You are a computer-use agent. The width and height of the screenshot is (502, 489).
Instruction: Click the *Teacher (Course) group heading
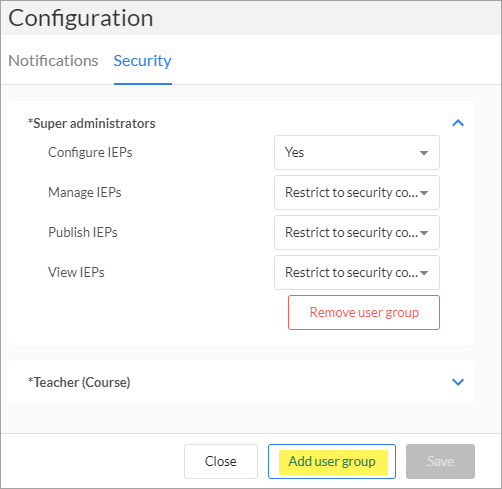79,382
